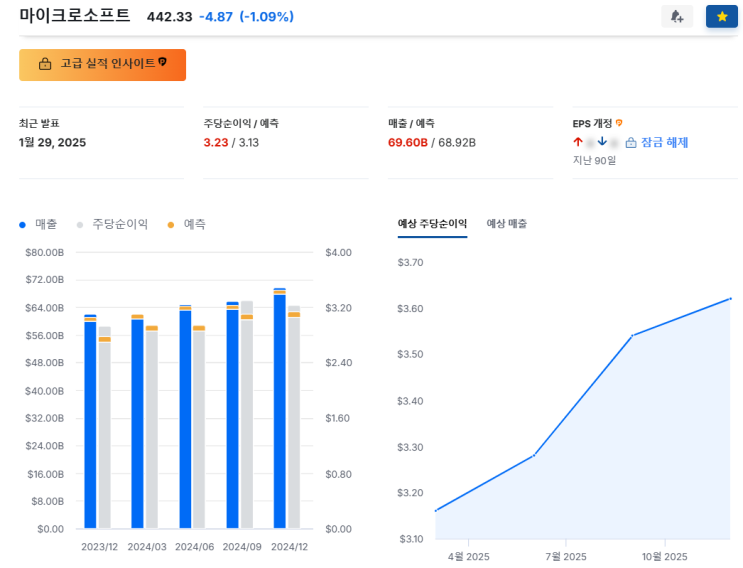
Task: Click the 마이크로소프트 stock title
Action: (x=74, y=16)
